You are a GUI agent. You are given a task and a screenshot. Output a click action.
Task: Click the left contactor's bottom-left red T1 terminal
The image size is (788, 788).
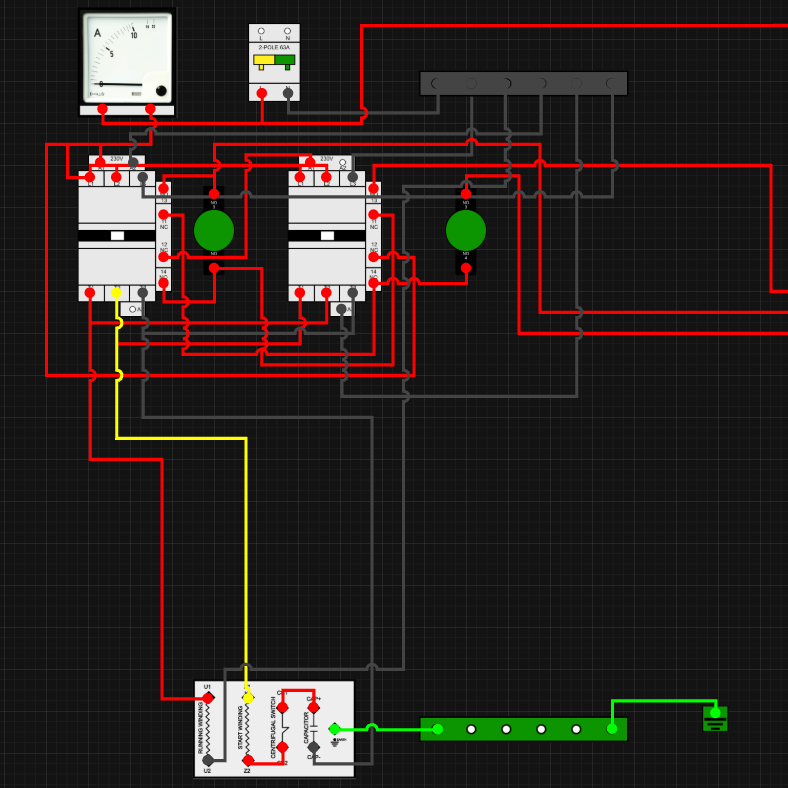tap(90, 292)
